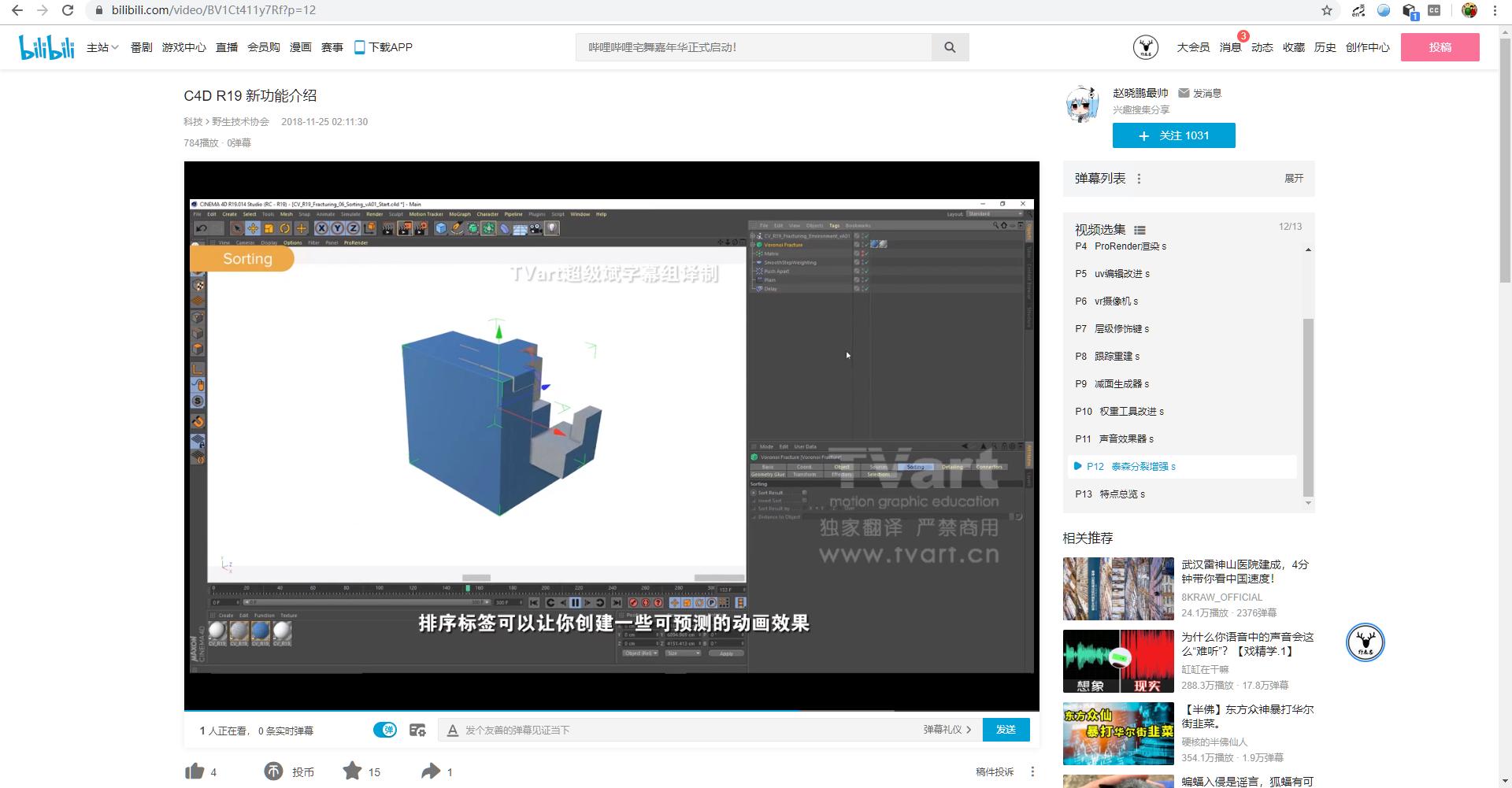This screenshot has width=1512, height=788.
Task: Open the MoGraph menu in C4D
Action: point(459,214)
